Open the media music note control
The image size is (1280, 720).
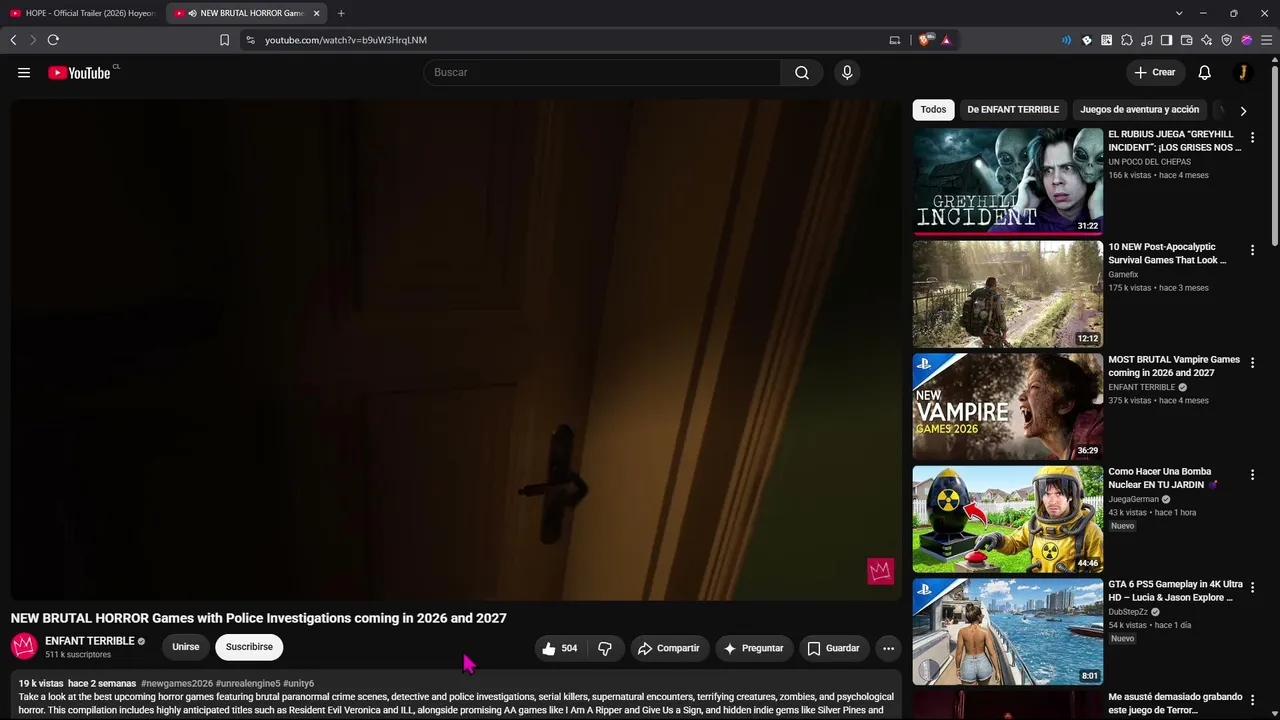point(1146,40)
